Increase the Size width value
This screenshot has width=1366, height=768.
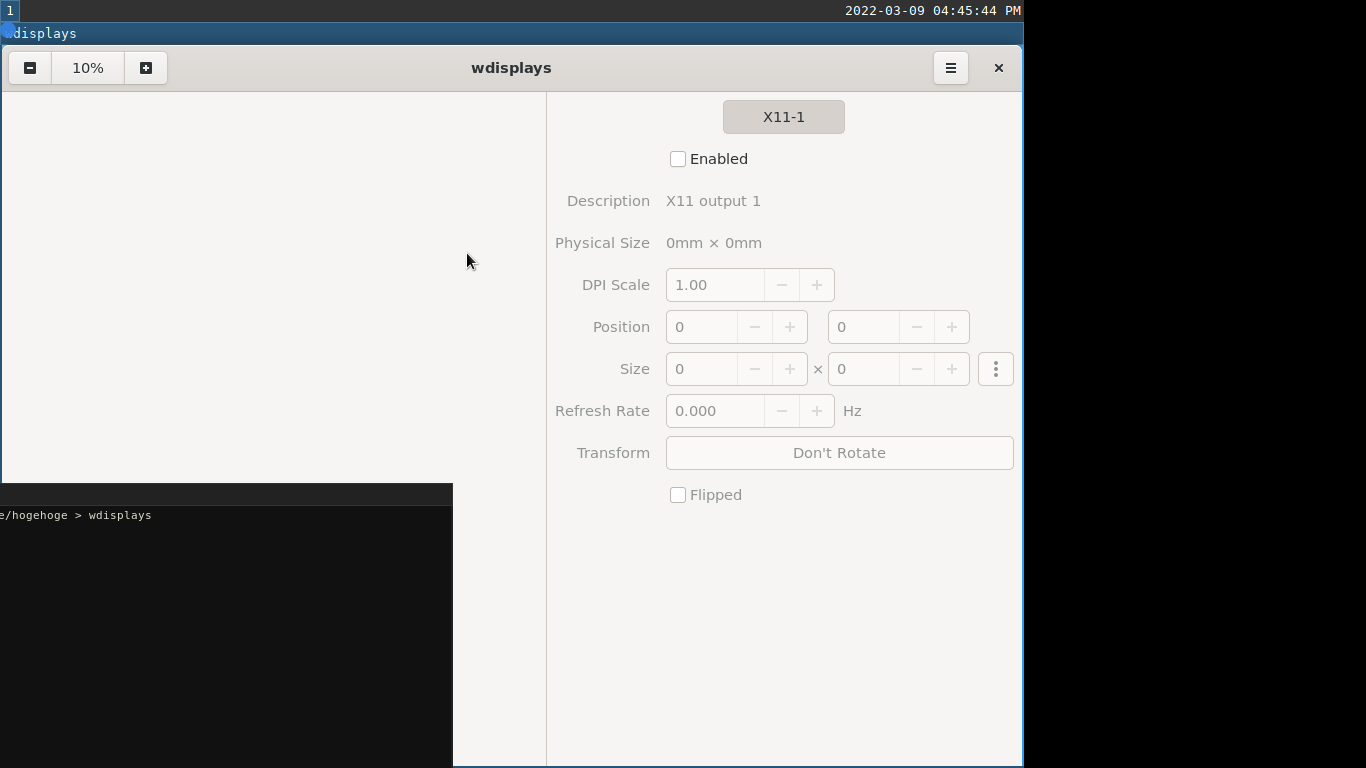click(x=790, y=369)
